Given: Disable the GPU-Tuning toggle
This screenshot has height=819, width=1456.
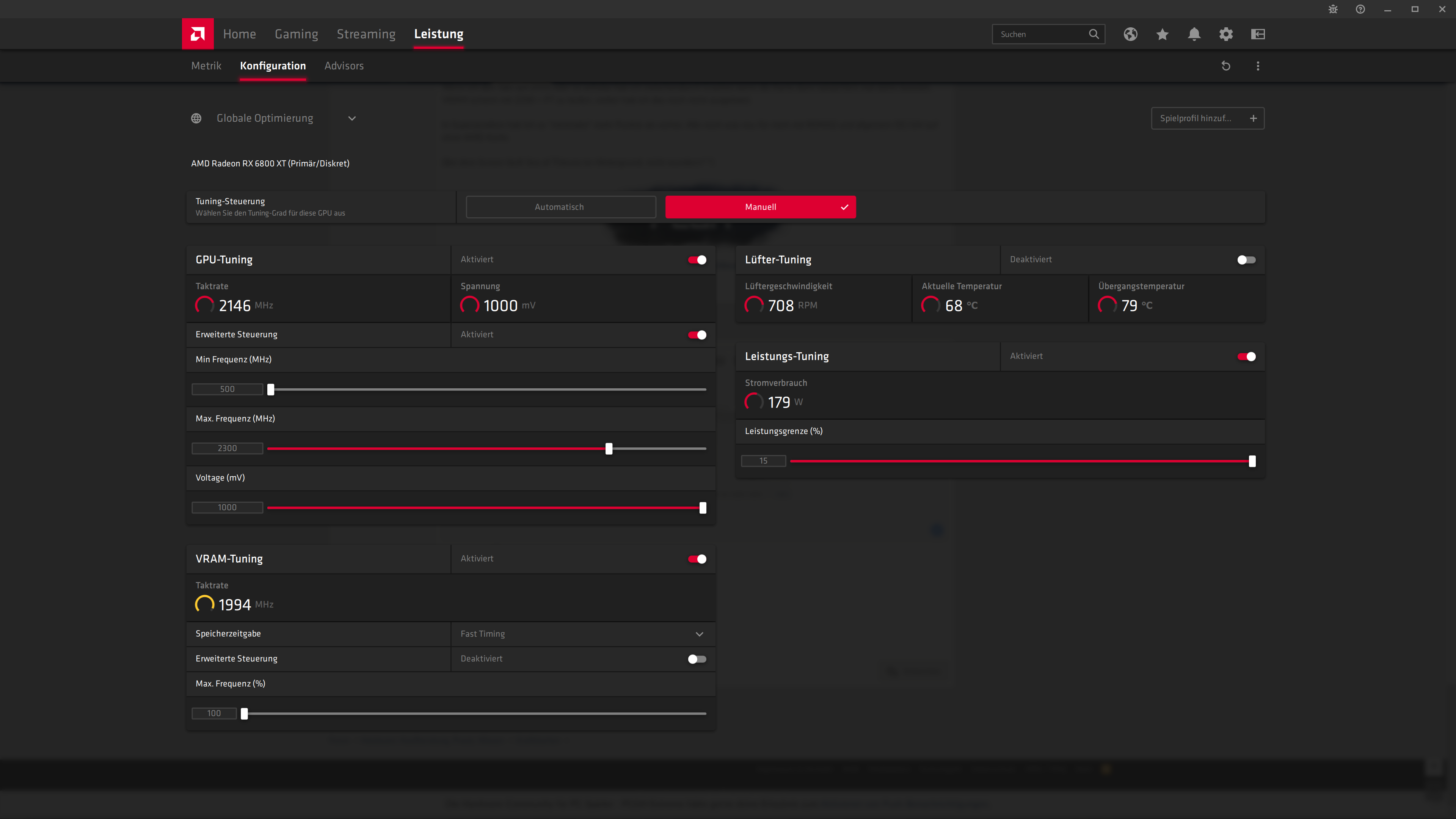Looking at the screenshot, I should (697, 260).
